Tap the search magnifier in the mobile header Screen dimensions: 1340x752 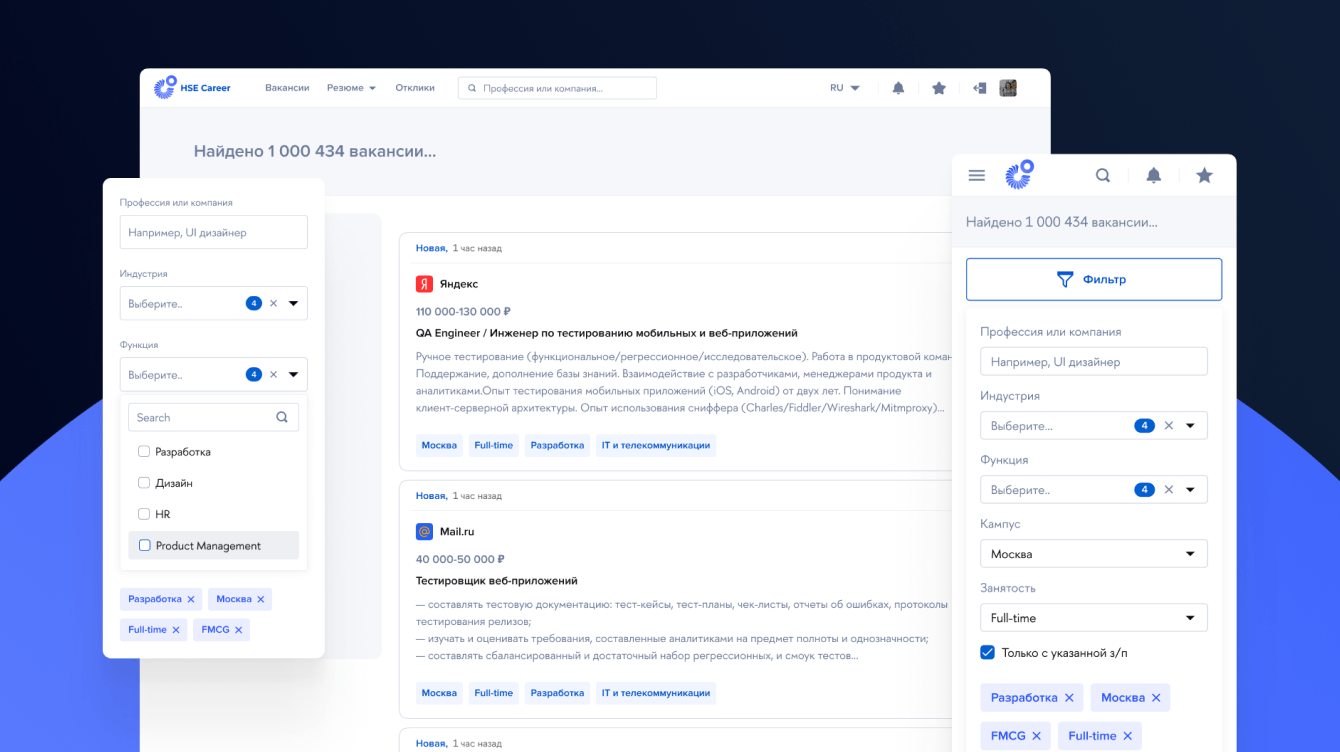pyautogui.click(x=1103, y=176)
